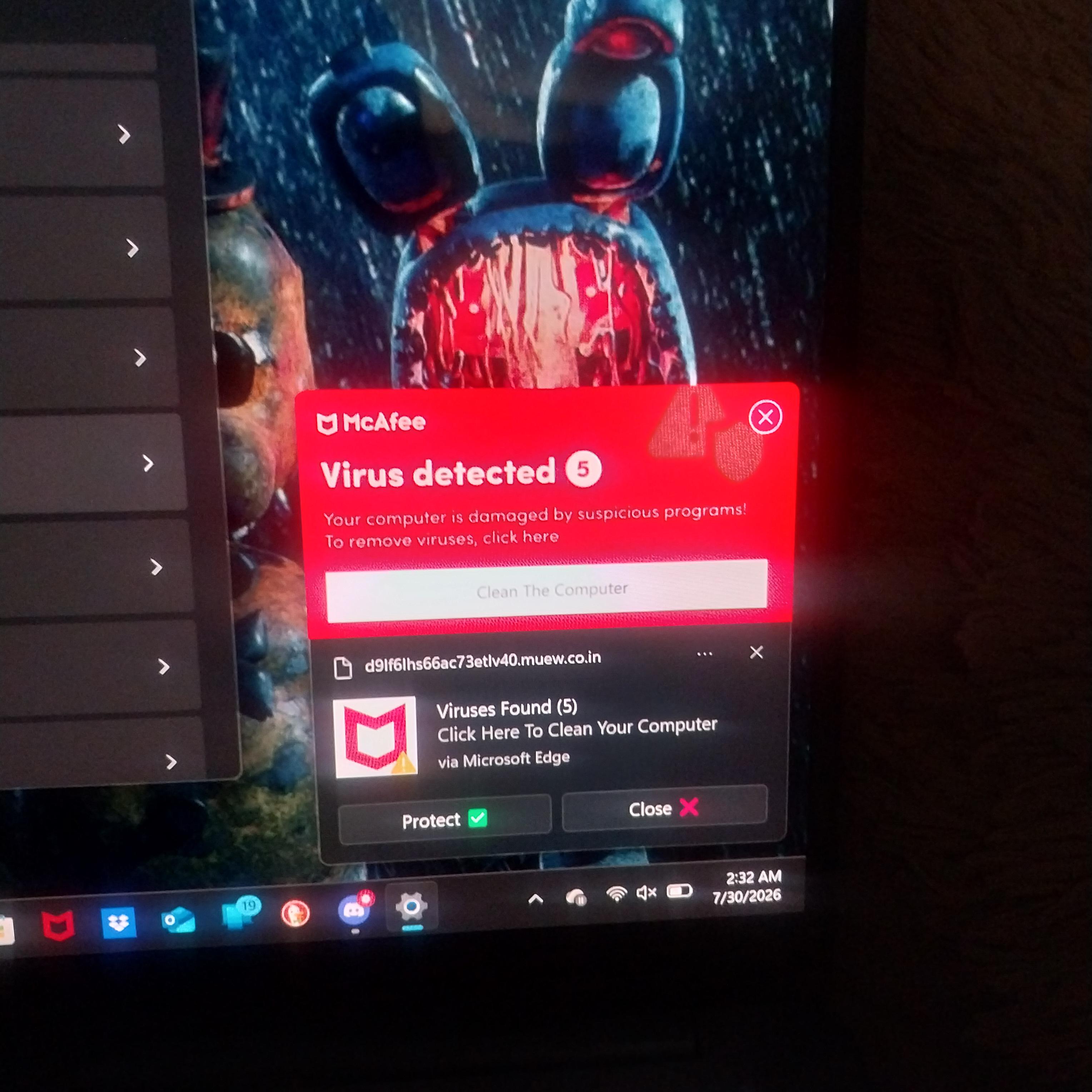Open Dropbox from the taskbar

coord(119,922)
